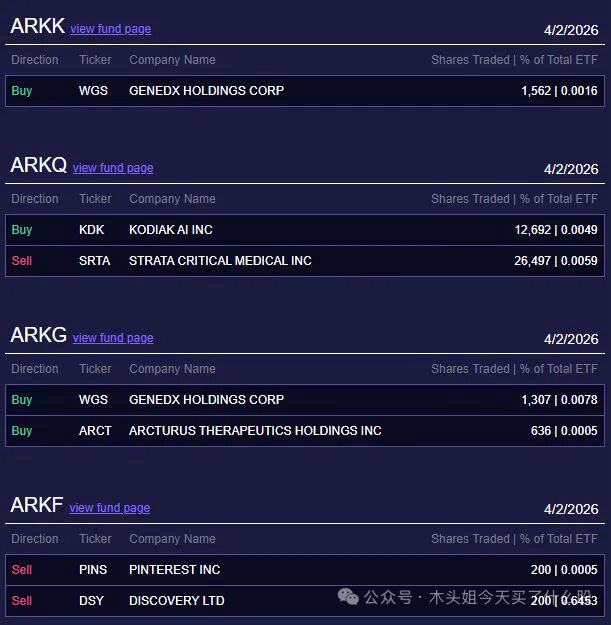The width and height of the screenshot is (611, 625).
Task: Click the WGS ticker in the ARKG table
Action: click(93, 400)
